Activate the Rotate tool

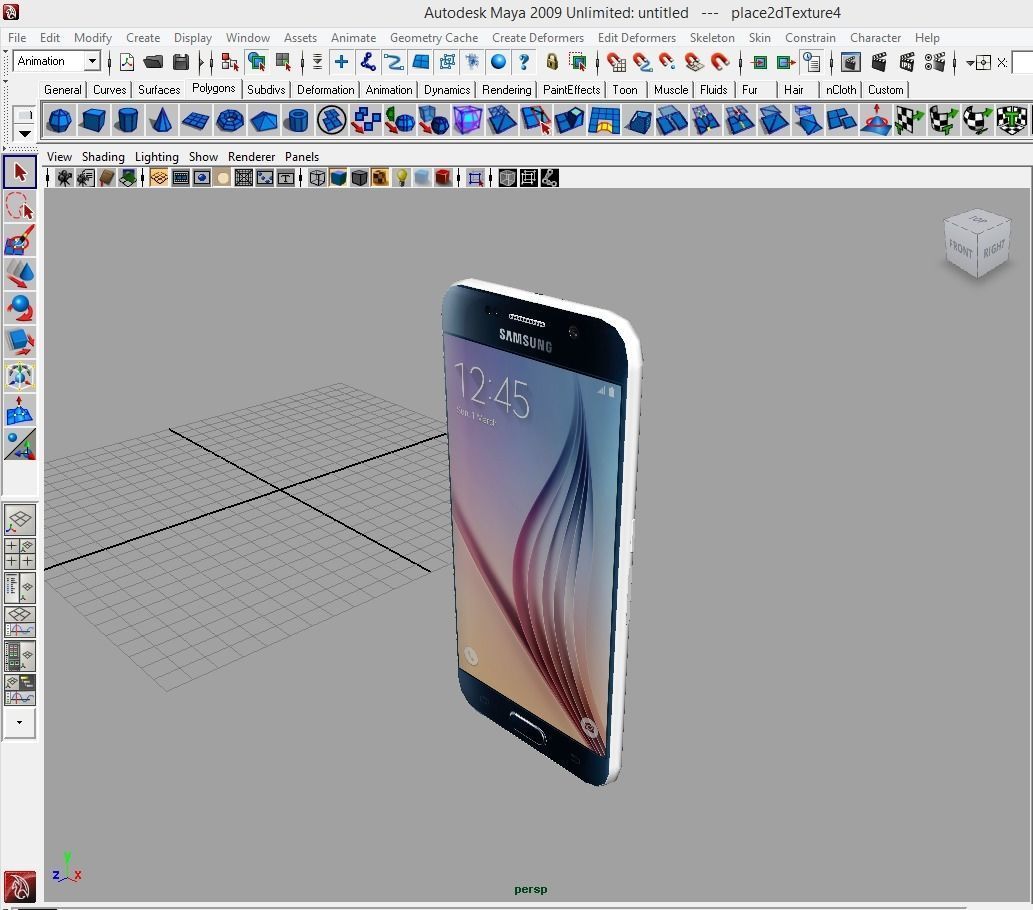click(x=20, y=308)
